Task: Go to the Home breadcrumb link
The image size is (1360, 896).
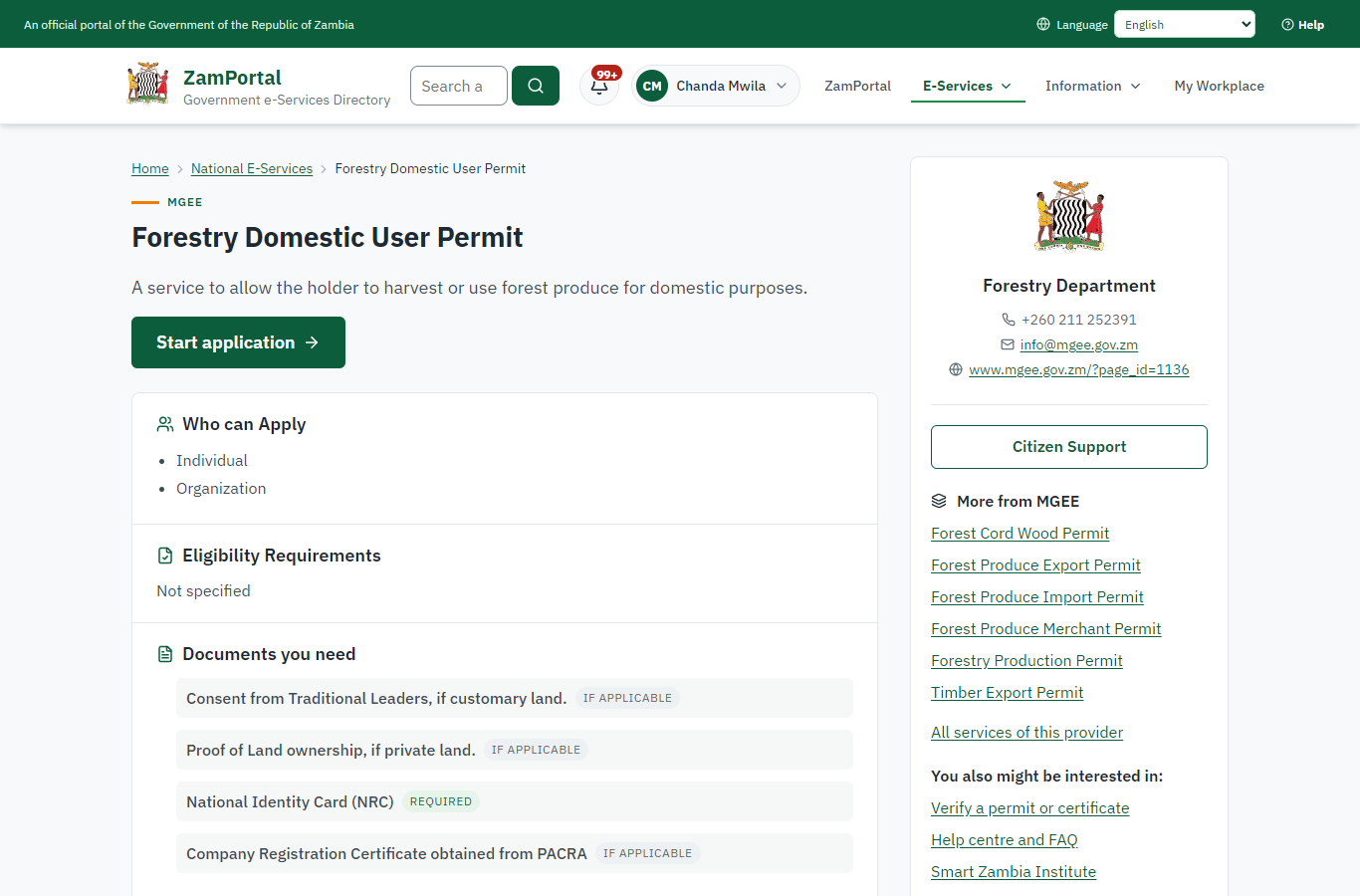Action: pos(150,168)
